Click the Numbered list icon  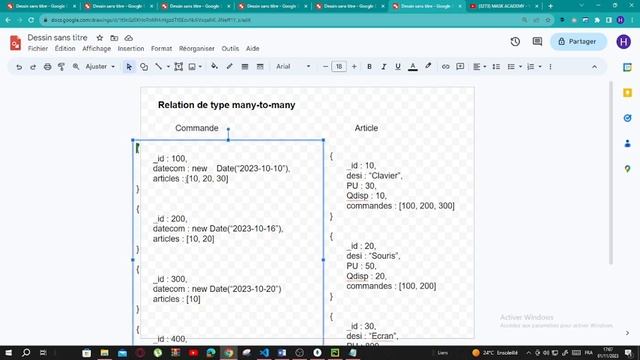click(531, 67)
